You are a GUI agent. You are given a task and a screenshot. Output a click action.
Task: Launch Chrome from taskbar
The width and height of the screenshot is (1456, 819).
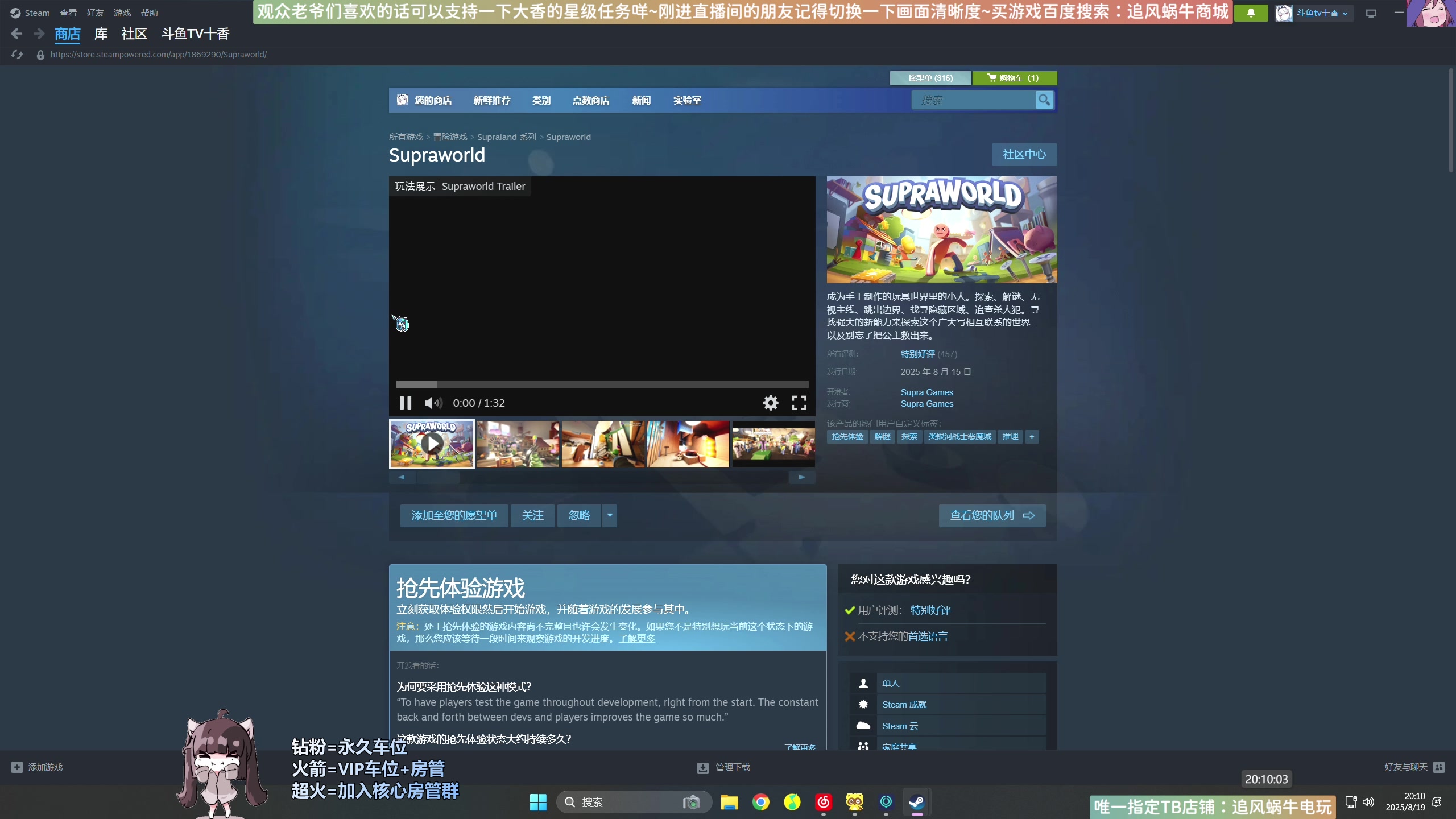coord(760,802)
